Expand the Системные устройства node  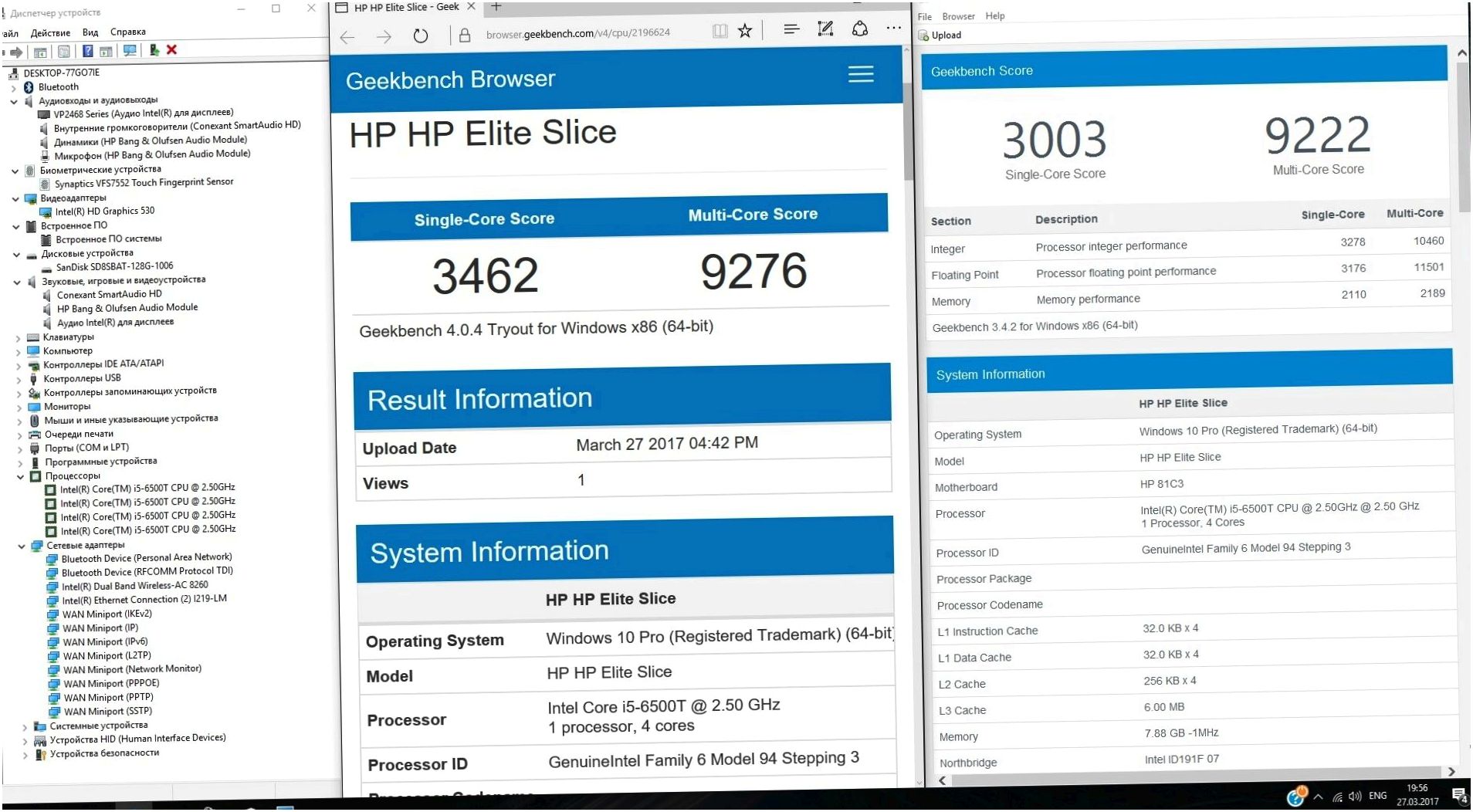pos(25,727)
